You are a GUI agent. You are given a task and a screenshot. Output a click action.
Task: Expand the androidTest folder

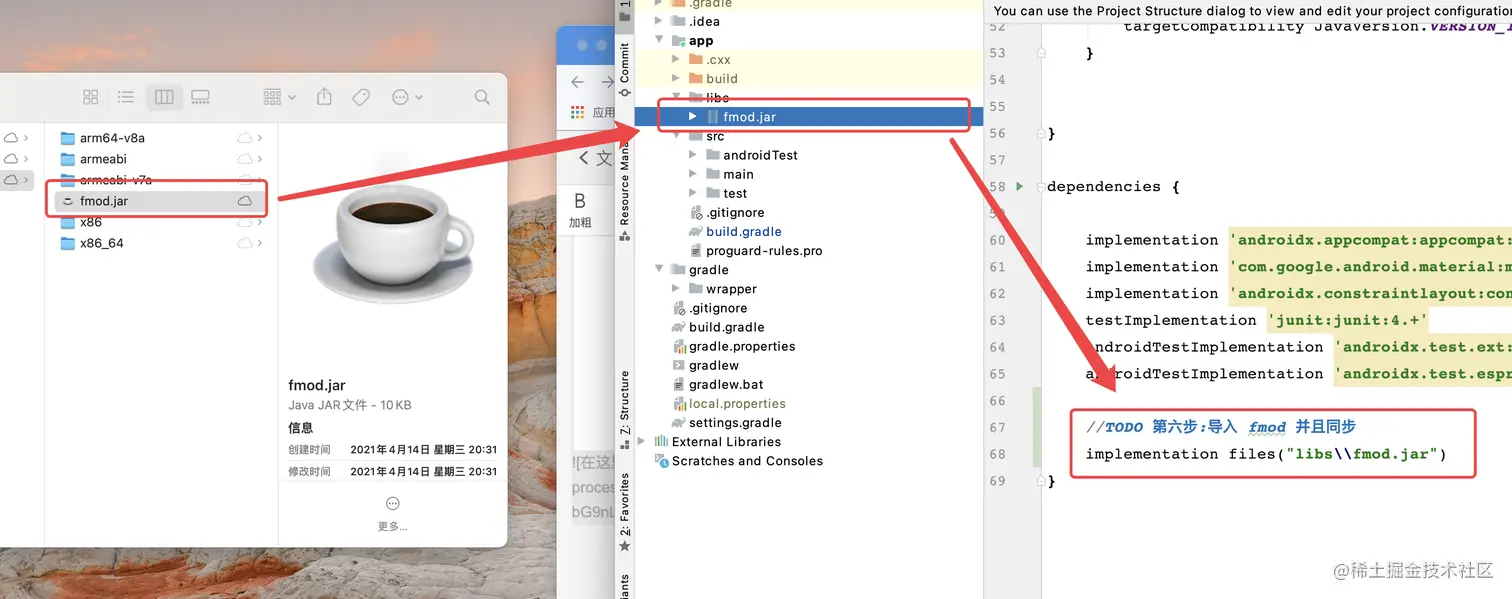click(x=693, y=155)
